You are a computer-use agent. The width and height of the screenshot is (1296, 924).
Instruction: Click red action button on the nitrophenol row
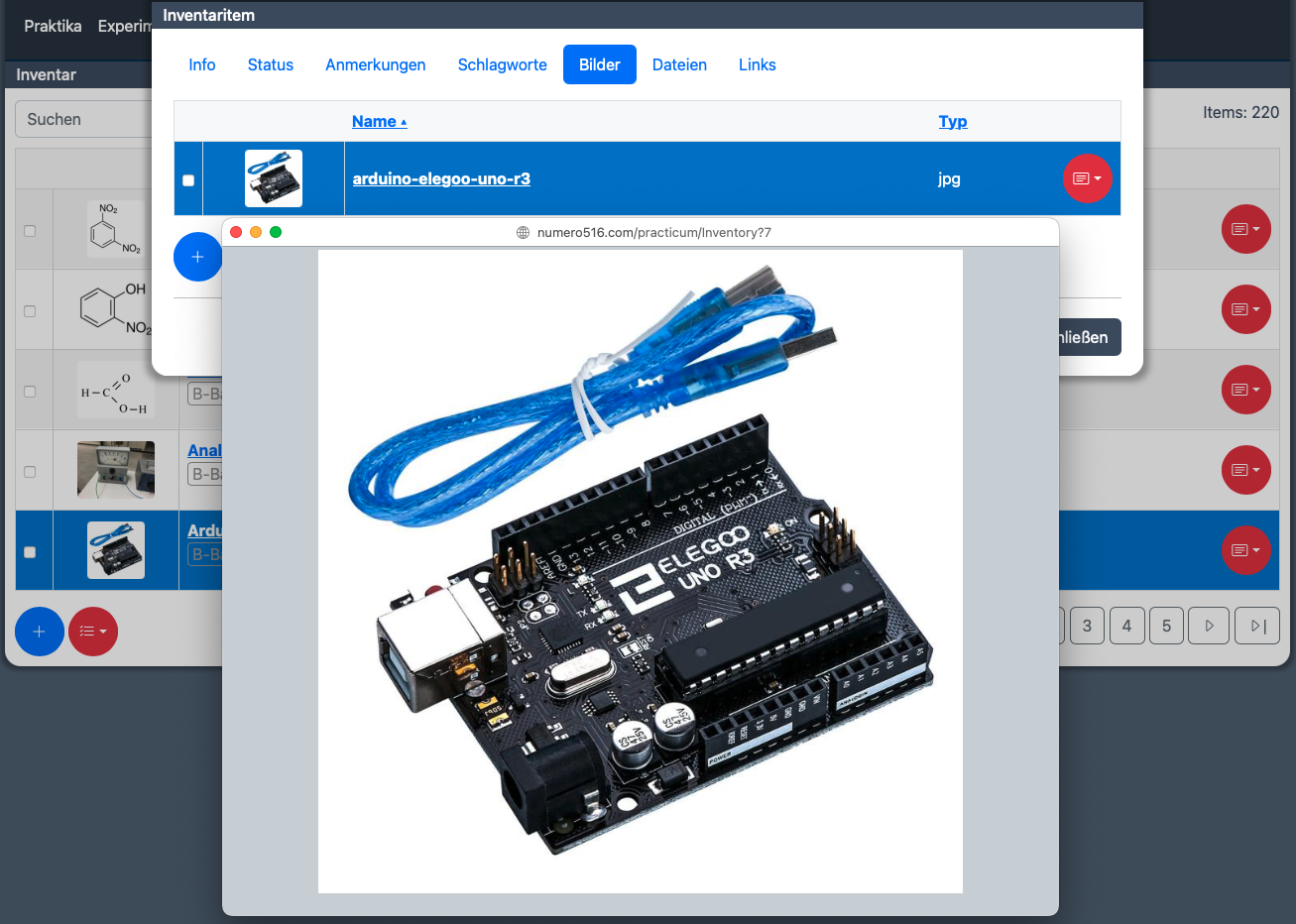pos(1245,309)
